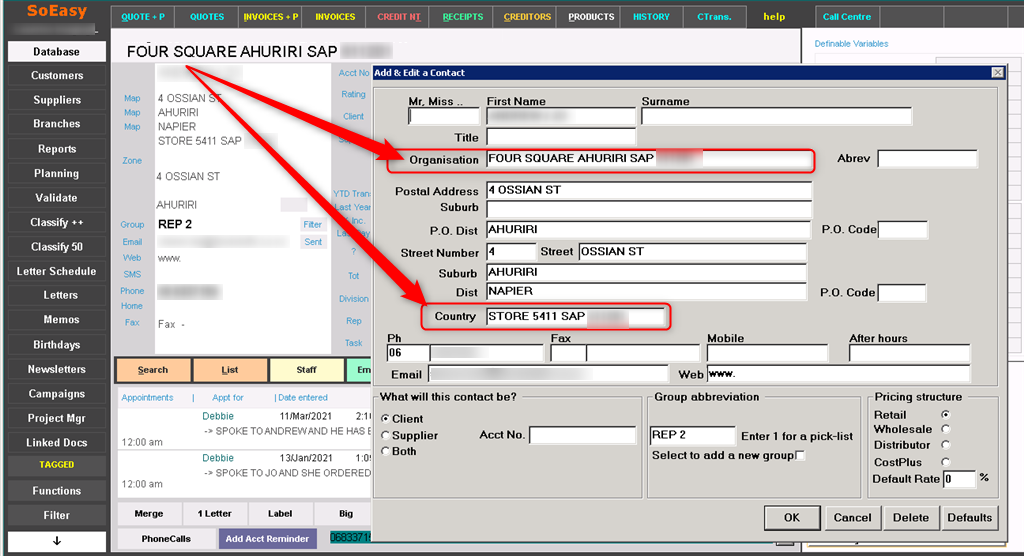Click the Merge button
The height and width of the screenshot is (556, 1024).
(x=149, y=514)
